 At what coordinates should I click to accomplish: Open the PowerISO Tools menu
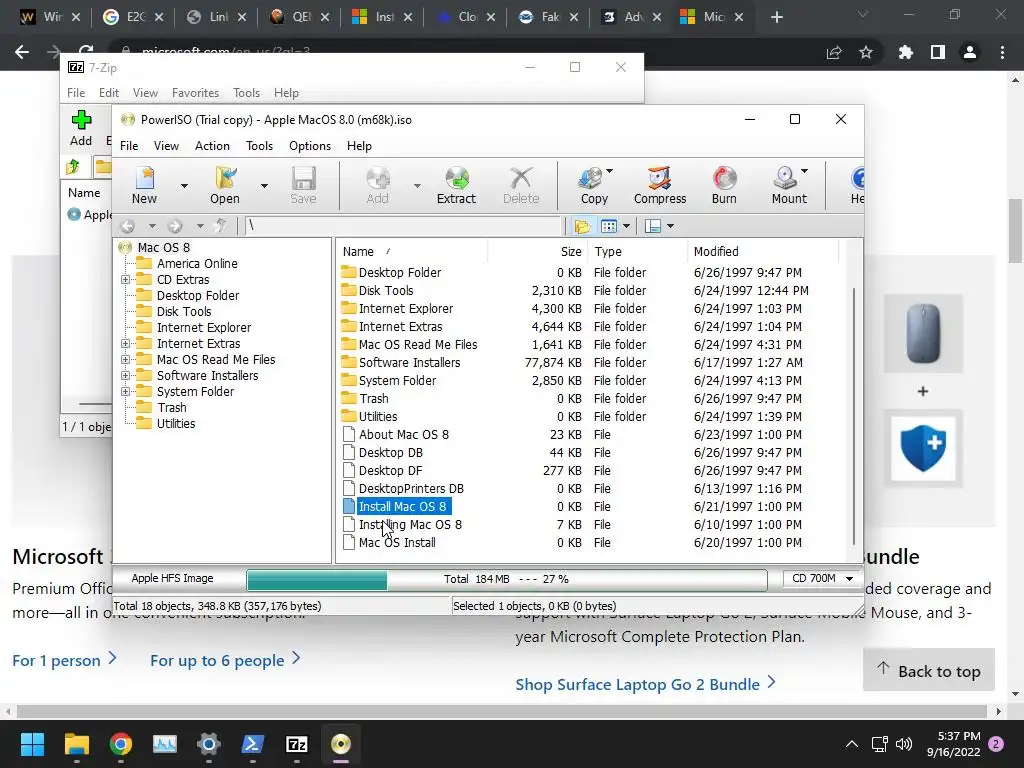[x=259, y=146]
